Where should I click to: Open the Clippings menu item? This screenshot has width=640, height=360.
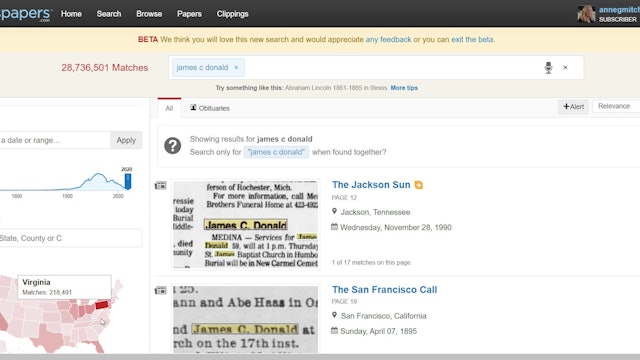tap(232, 14)
